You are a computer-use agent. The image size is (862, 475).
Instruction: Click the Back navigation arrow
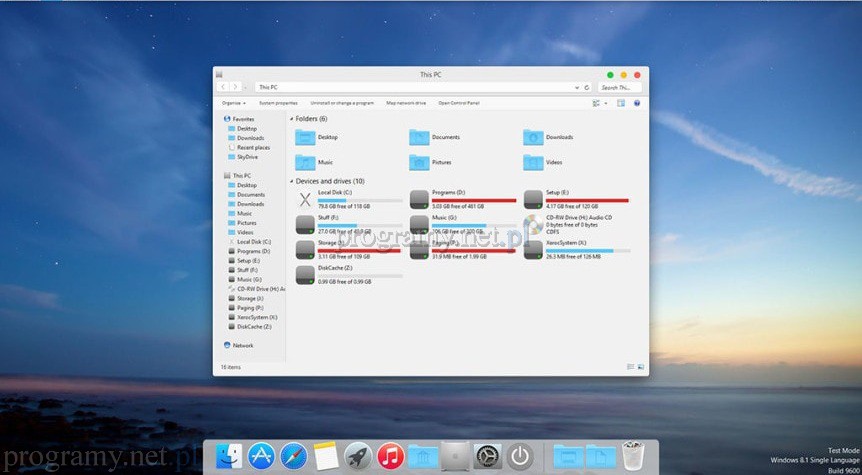[x=222, y=88]
